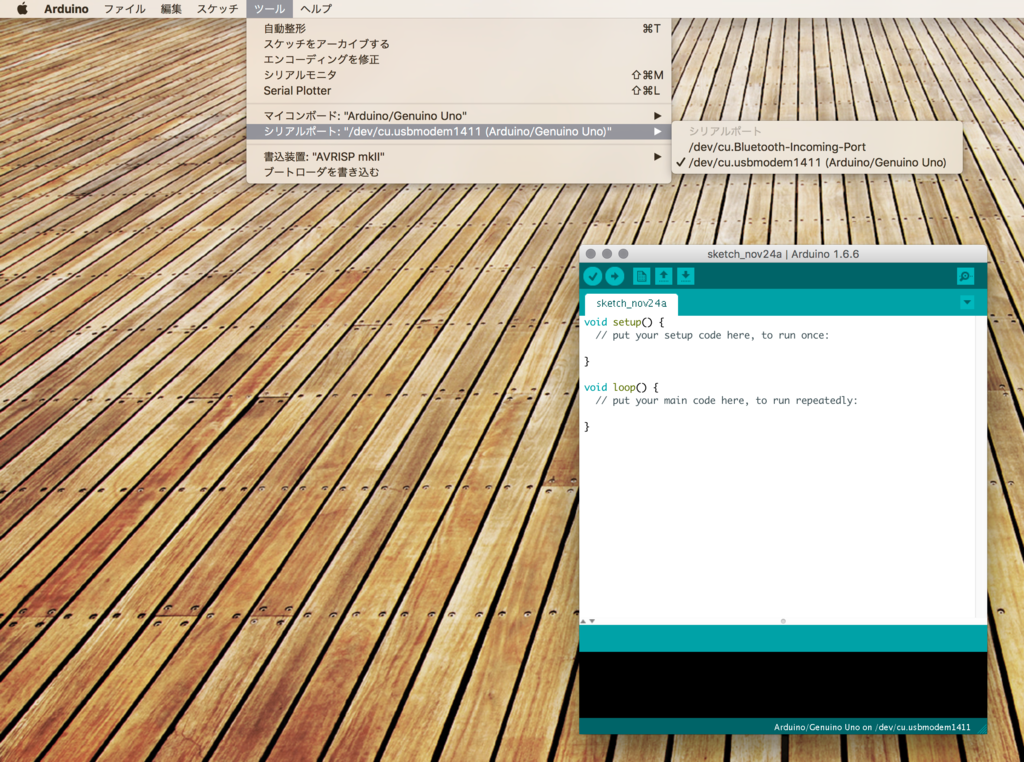
Task: Close the ツール menu in menu bar
Action: pyautogui.click(x=270, y=8)
